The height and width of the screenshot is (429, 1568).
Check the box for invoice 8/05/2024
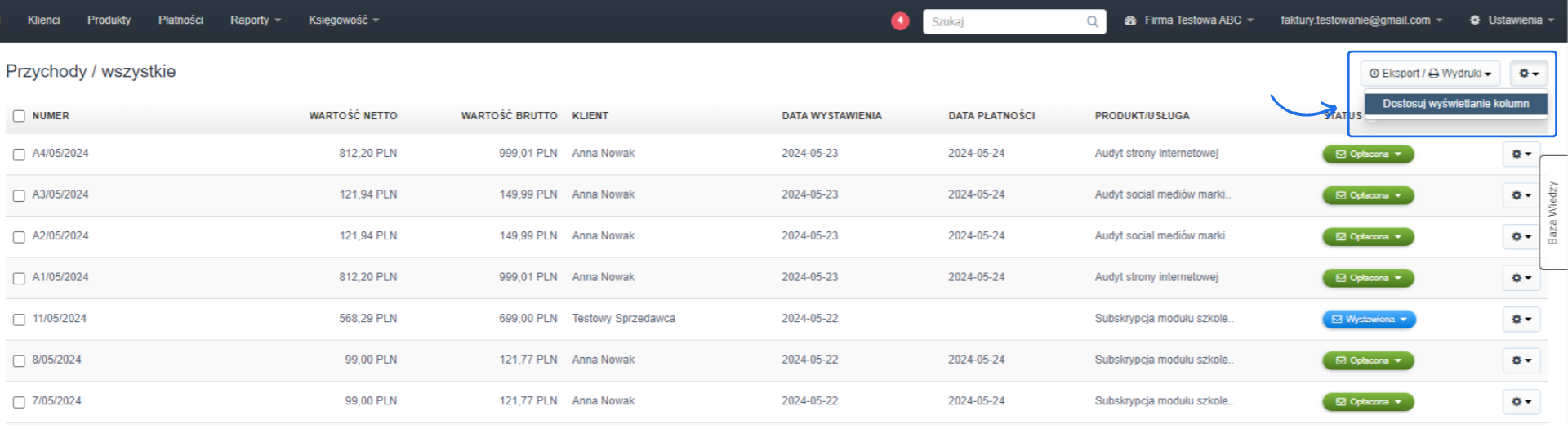[x=19, y=361]
